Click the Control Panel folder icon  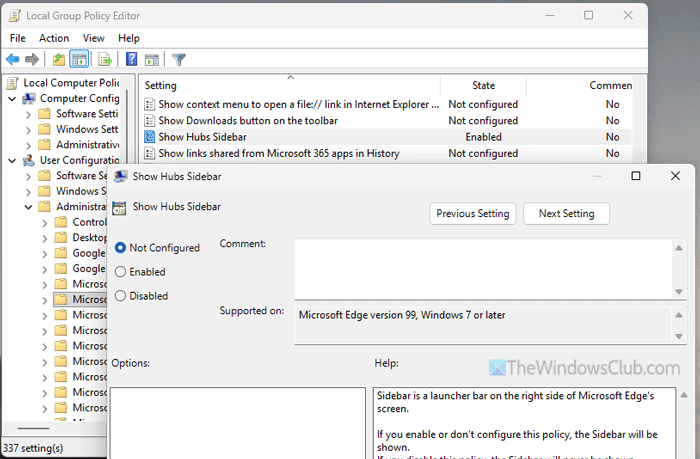[x=61, y=222]
